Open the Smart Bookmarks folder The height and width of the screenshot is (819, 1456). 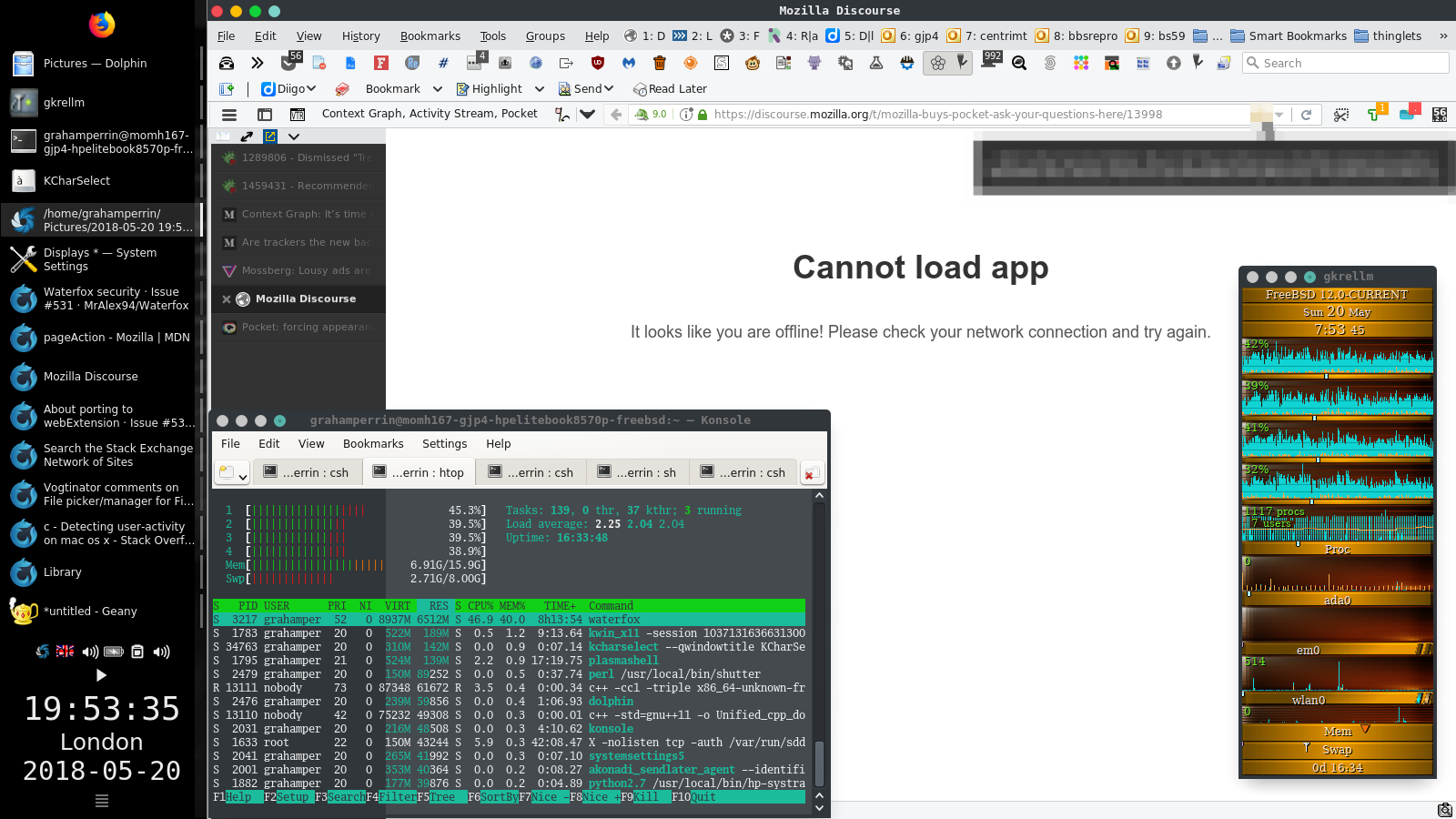1289,36
